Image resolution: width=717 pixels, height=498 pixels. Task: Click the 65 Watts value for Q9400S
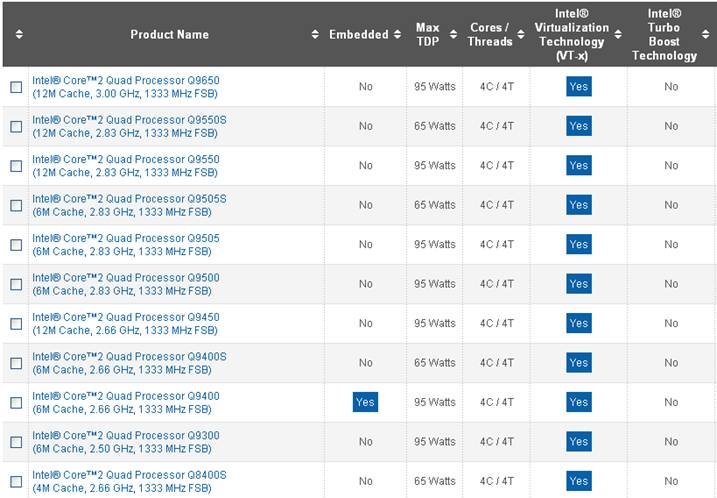pos(435,363)
